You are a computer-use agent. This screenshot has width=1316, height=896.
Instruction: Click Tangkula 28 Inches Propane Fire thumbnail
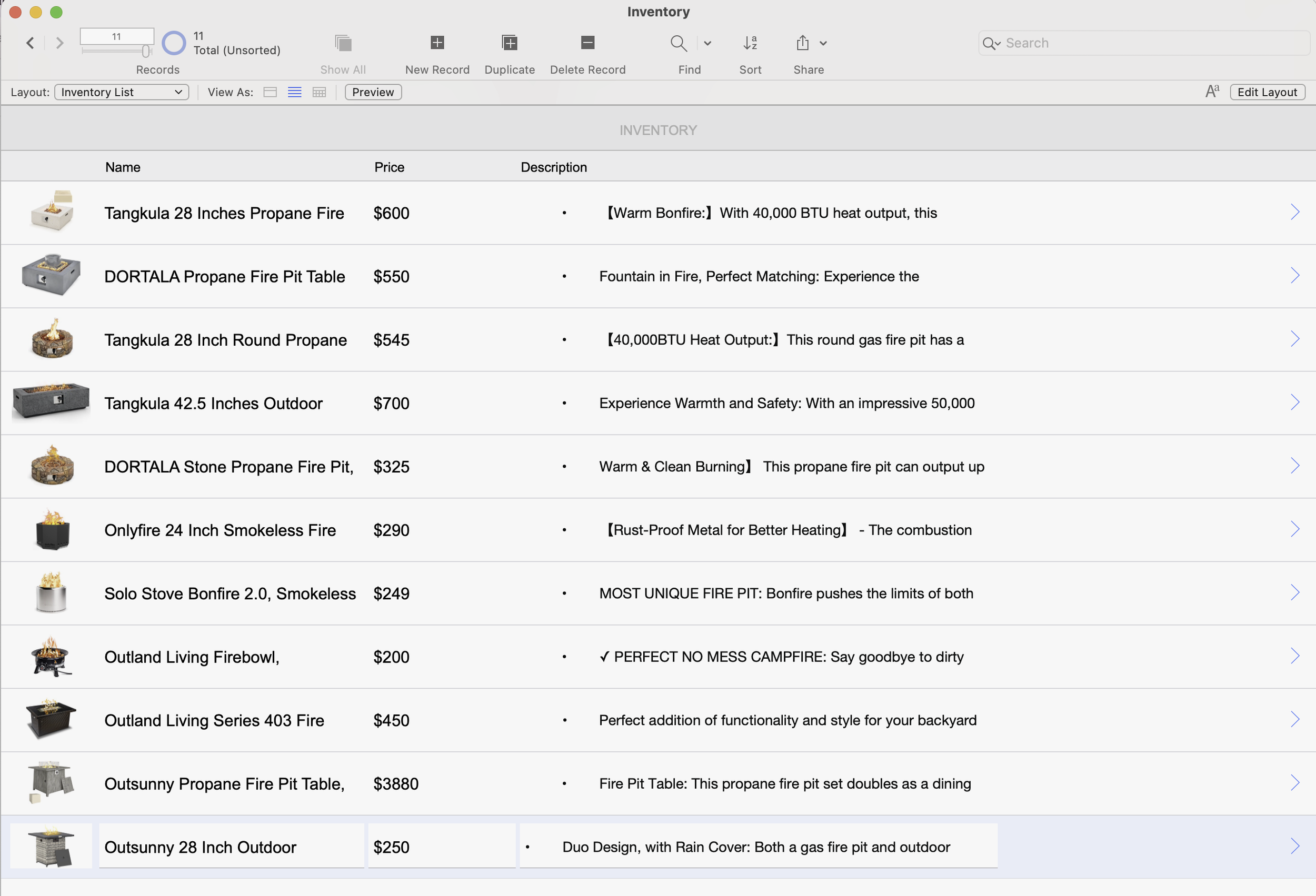(x=52, y=211)
